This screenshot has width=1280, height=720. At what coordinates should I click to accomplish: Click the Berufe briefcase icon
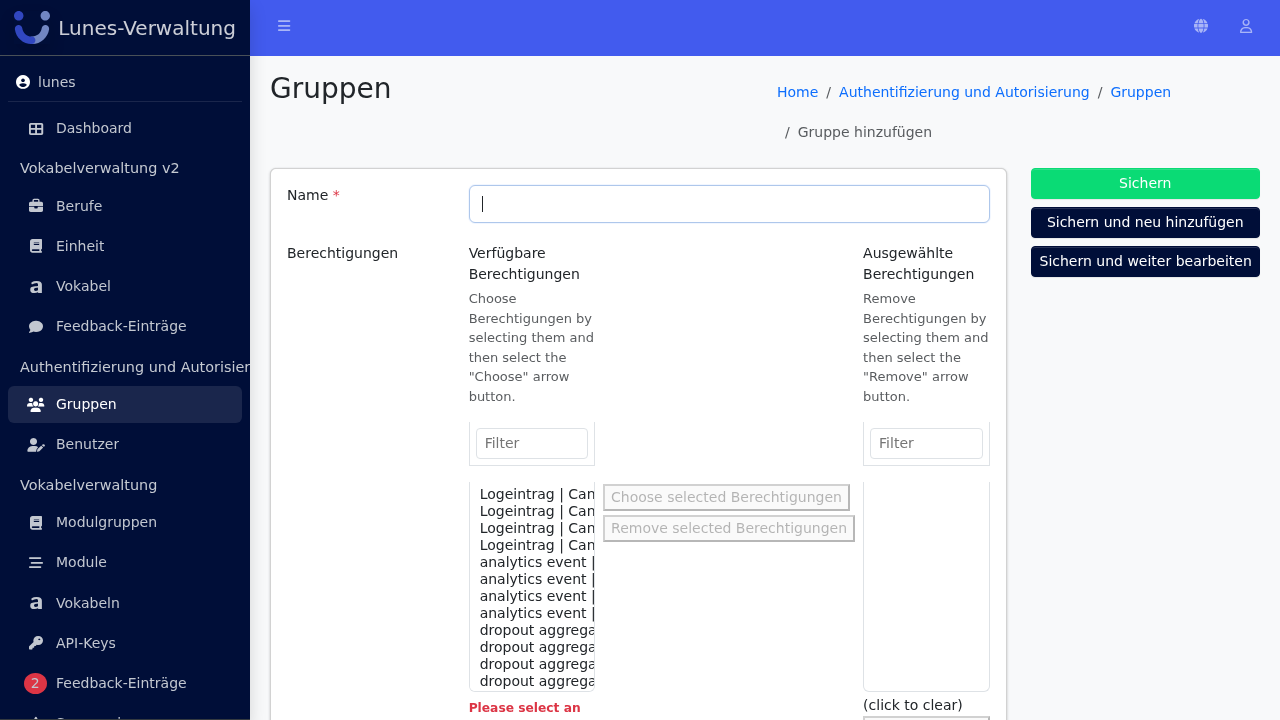click(36, 206)
